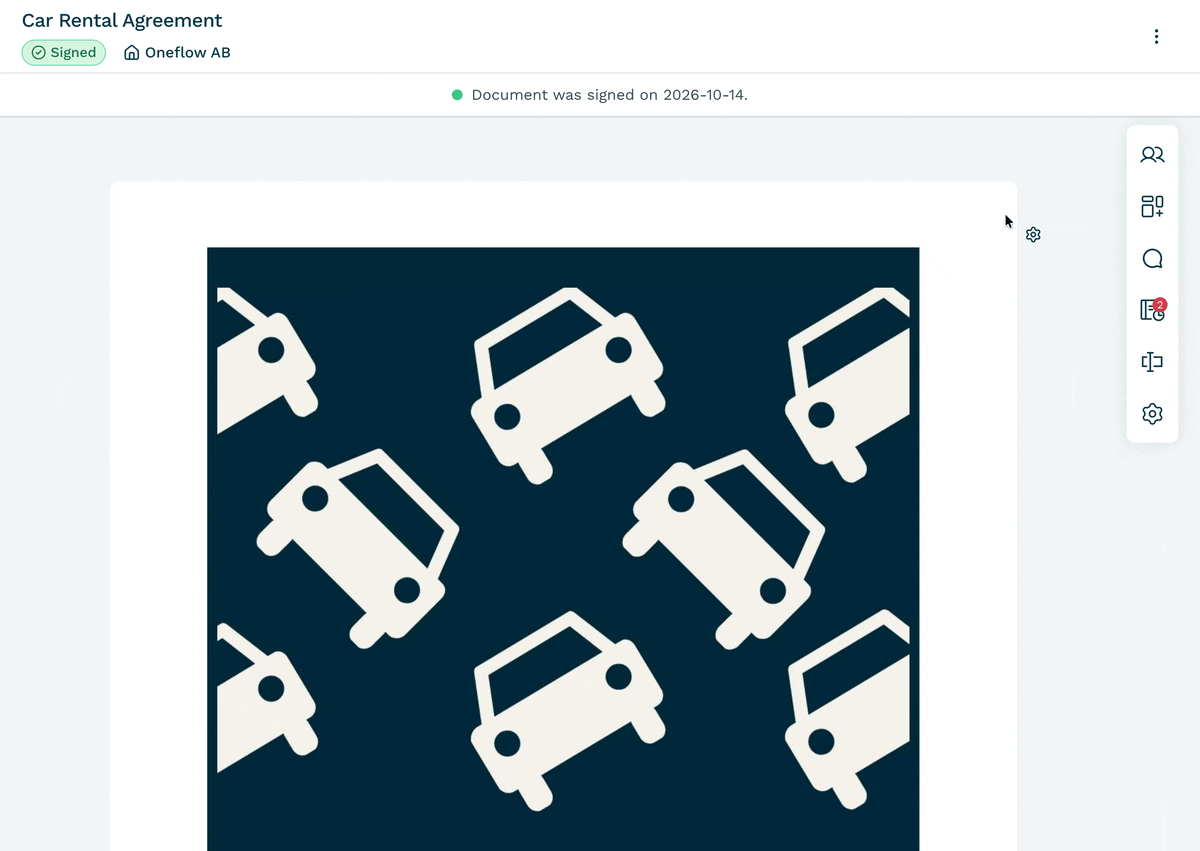The width and height of the screenshot is (1200, 851).
Task: Open the audit trail icon with badge
Action: pyautogui.click(x=1153, y=310)
